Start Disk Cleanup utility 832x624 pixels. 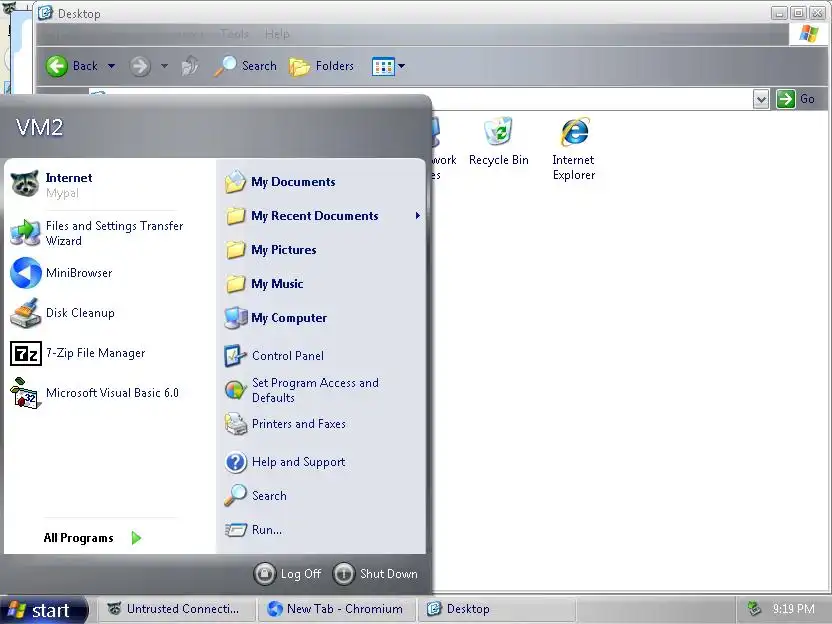(x=109, y=313)
